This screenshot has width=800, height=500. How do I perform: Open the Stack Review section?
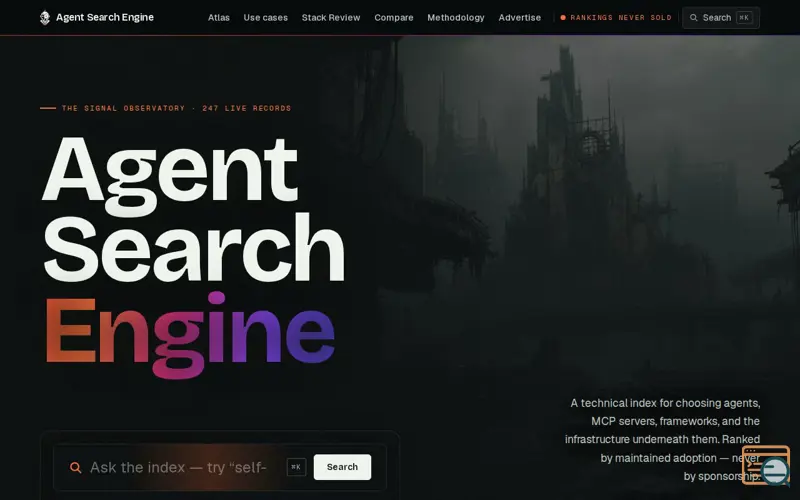tap(331, 18)
